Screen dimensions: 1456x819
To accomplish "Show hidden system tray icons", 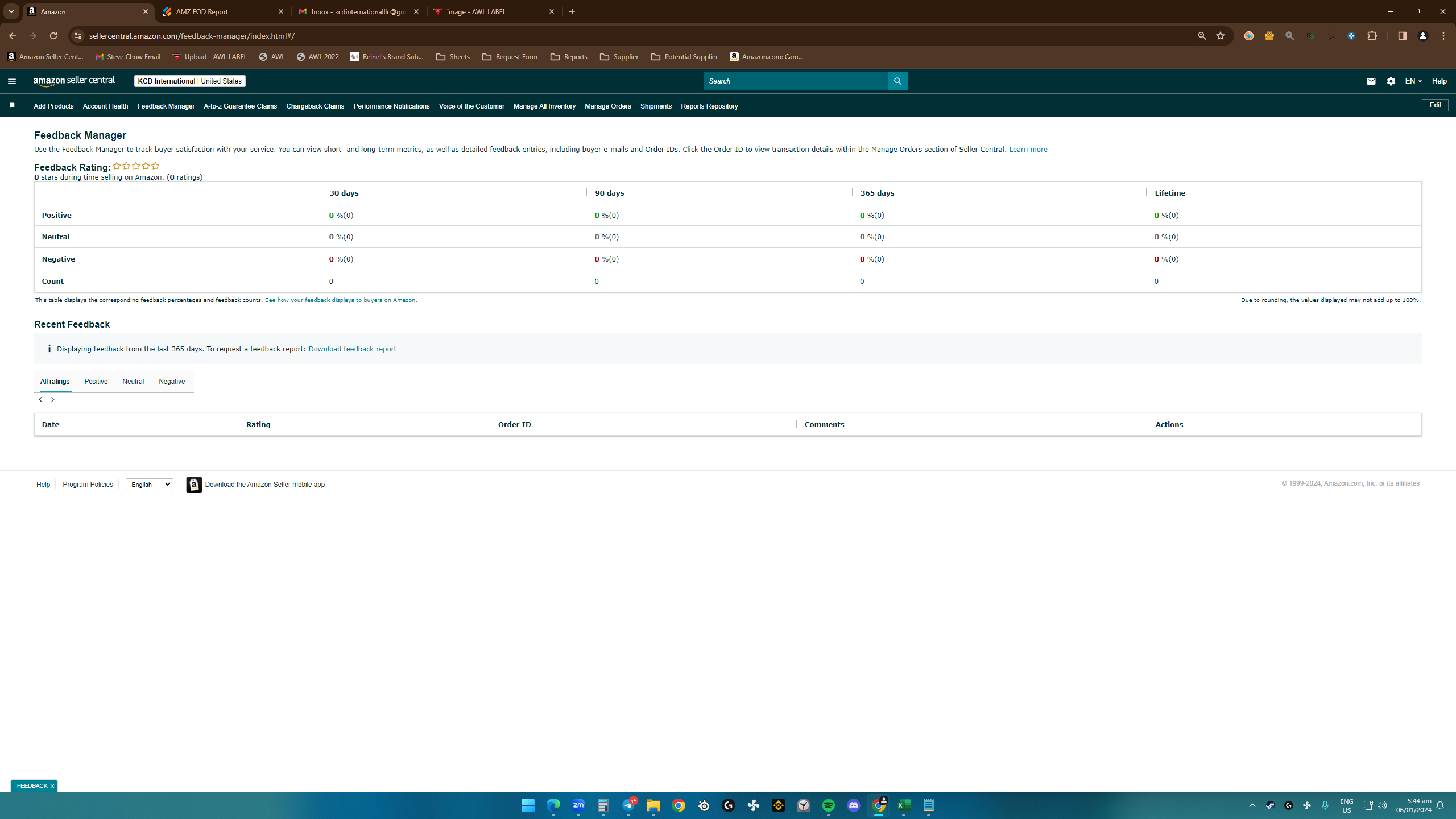I will point(1252,805).
